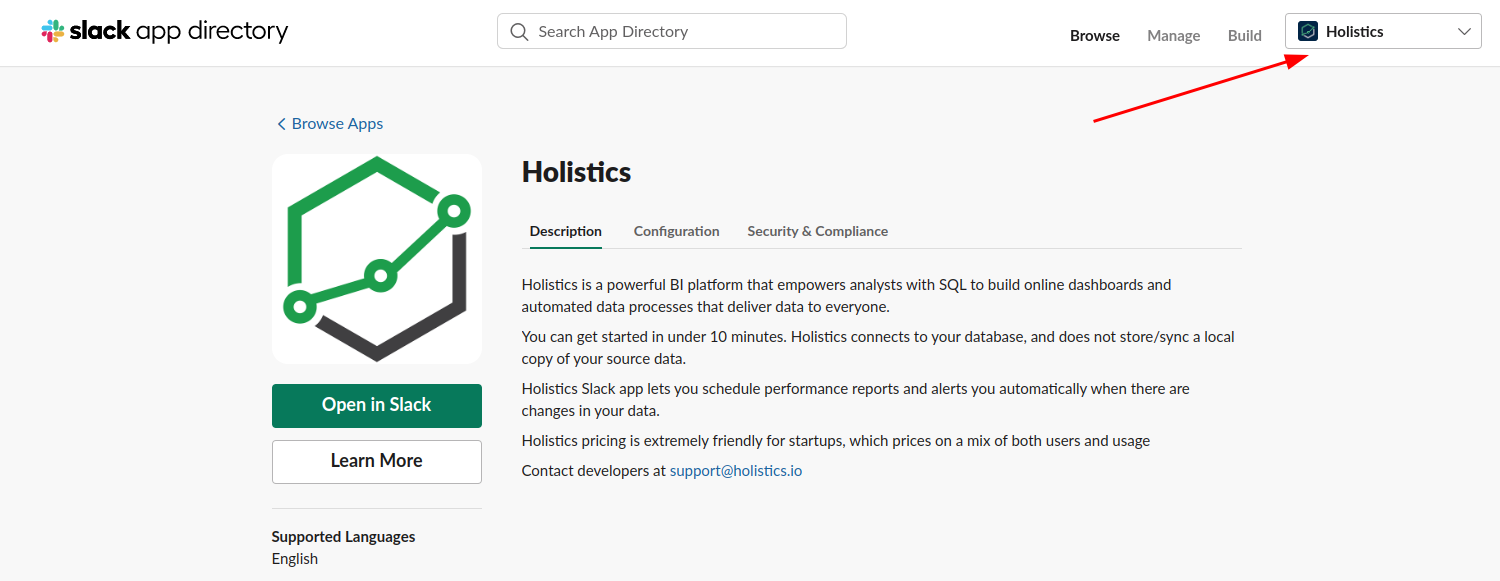Viewport: 1500px width, 581px height.
Task: Expand the Holistics workspace dropdown arrow
Action: [x=1465, y=32]
